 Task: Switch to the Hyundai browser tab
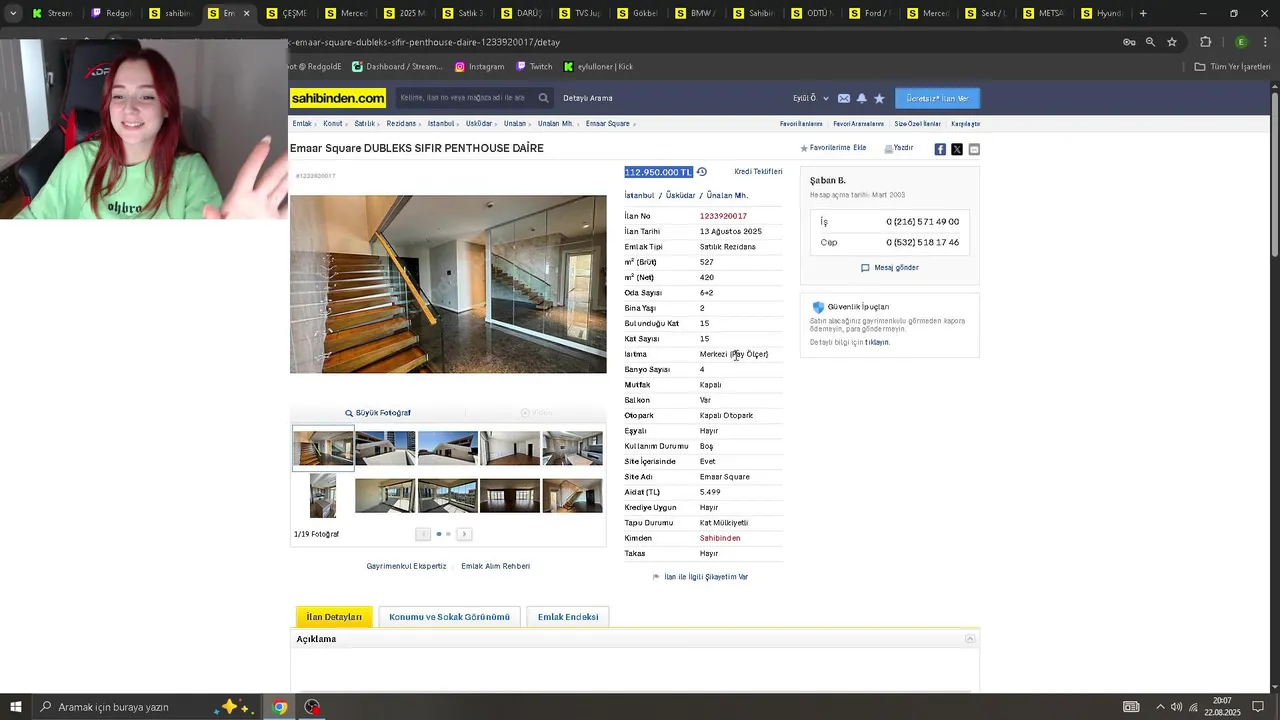click(x=1101, y=13)
